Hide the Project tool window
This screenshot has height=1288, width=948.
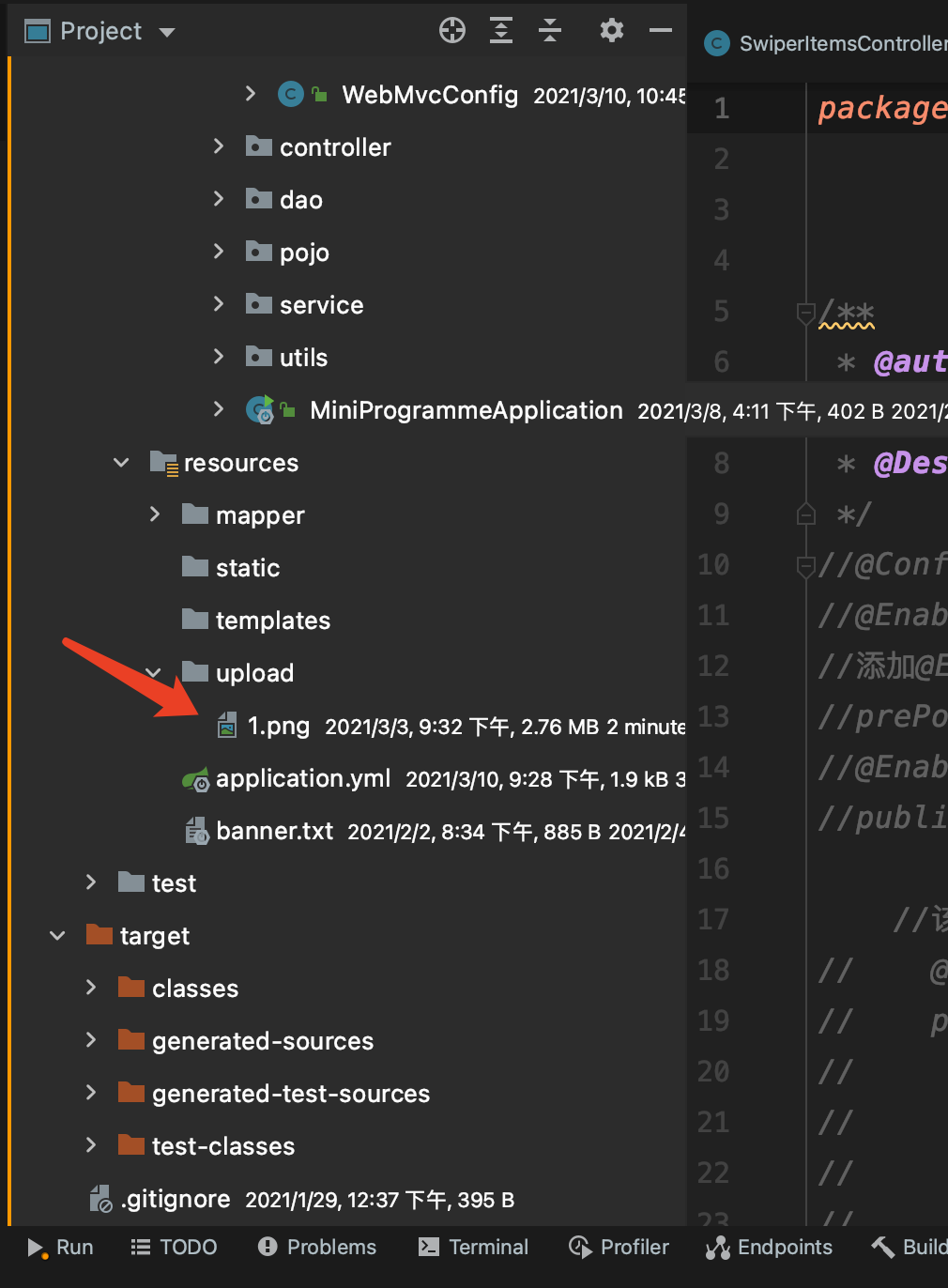(661, 31)
